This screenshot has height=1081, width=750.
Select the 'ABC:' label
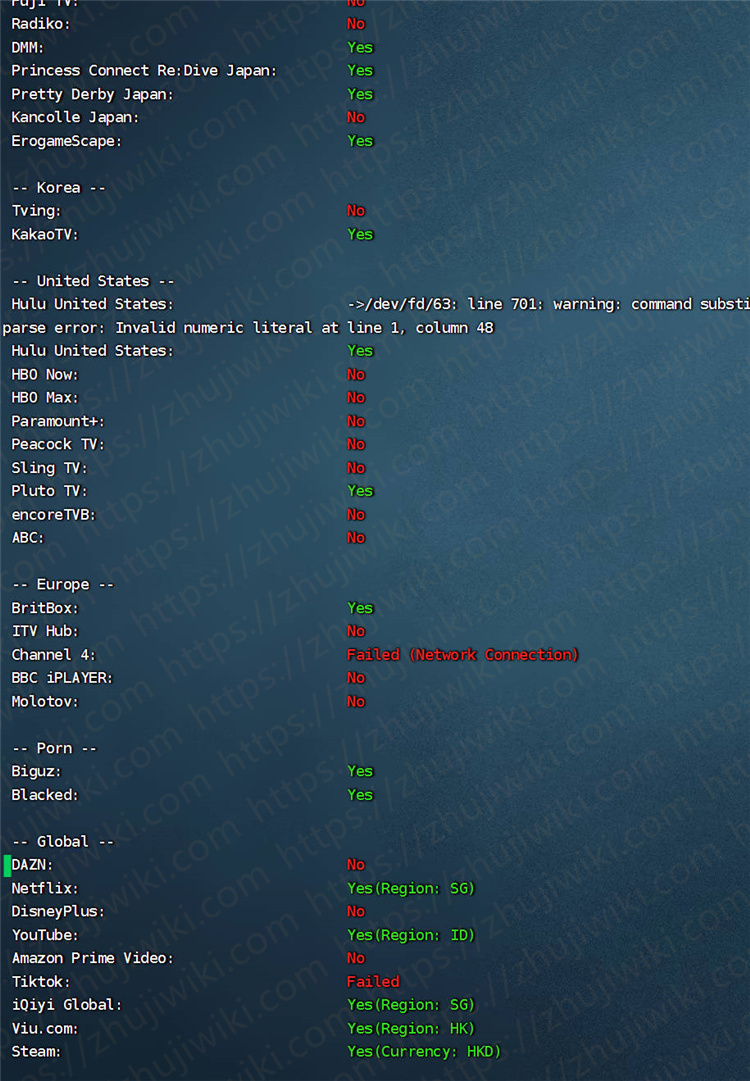point(28,538)
